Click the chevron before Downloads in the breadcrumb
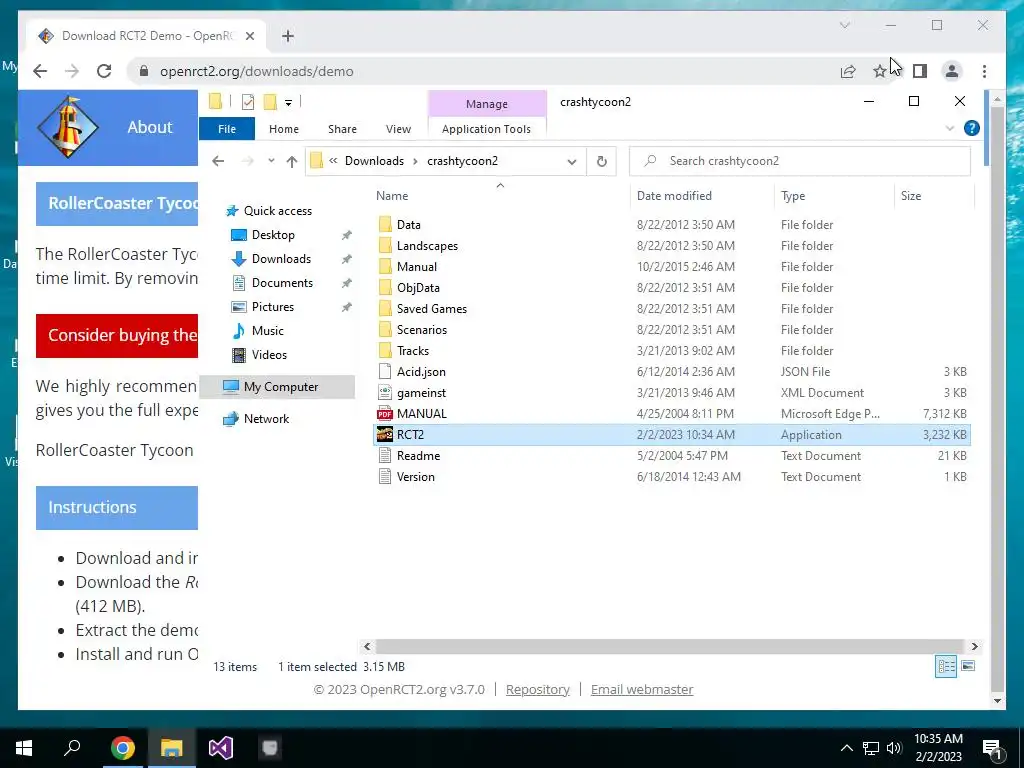 [x=333, y=161]
